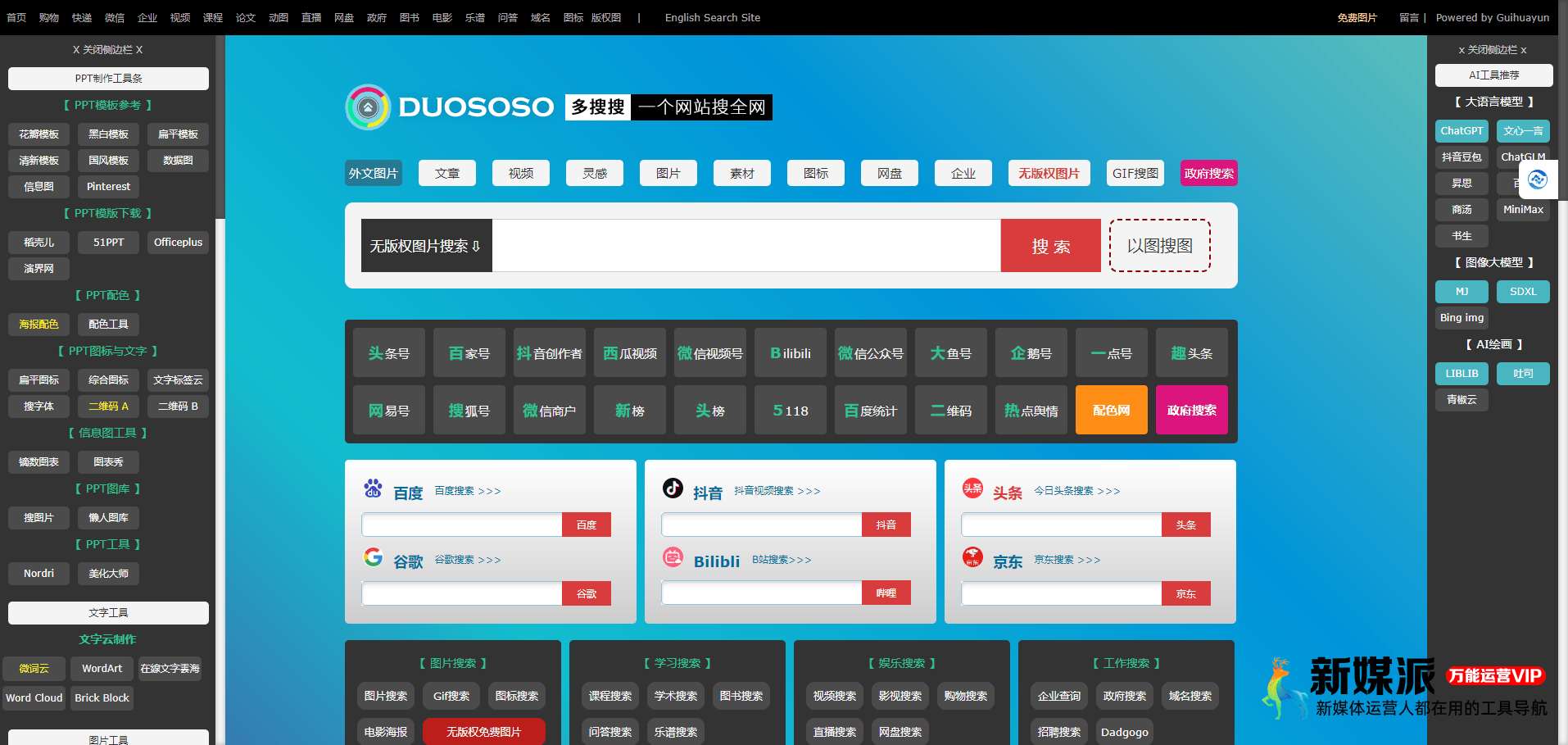Switch to the 外文图片 tab
The width and height of the screenshot is (1568, 745).
pyautogui.click(x=374, y=173)
